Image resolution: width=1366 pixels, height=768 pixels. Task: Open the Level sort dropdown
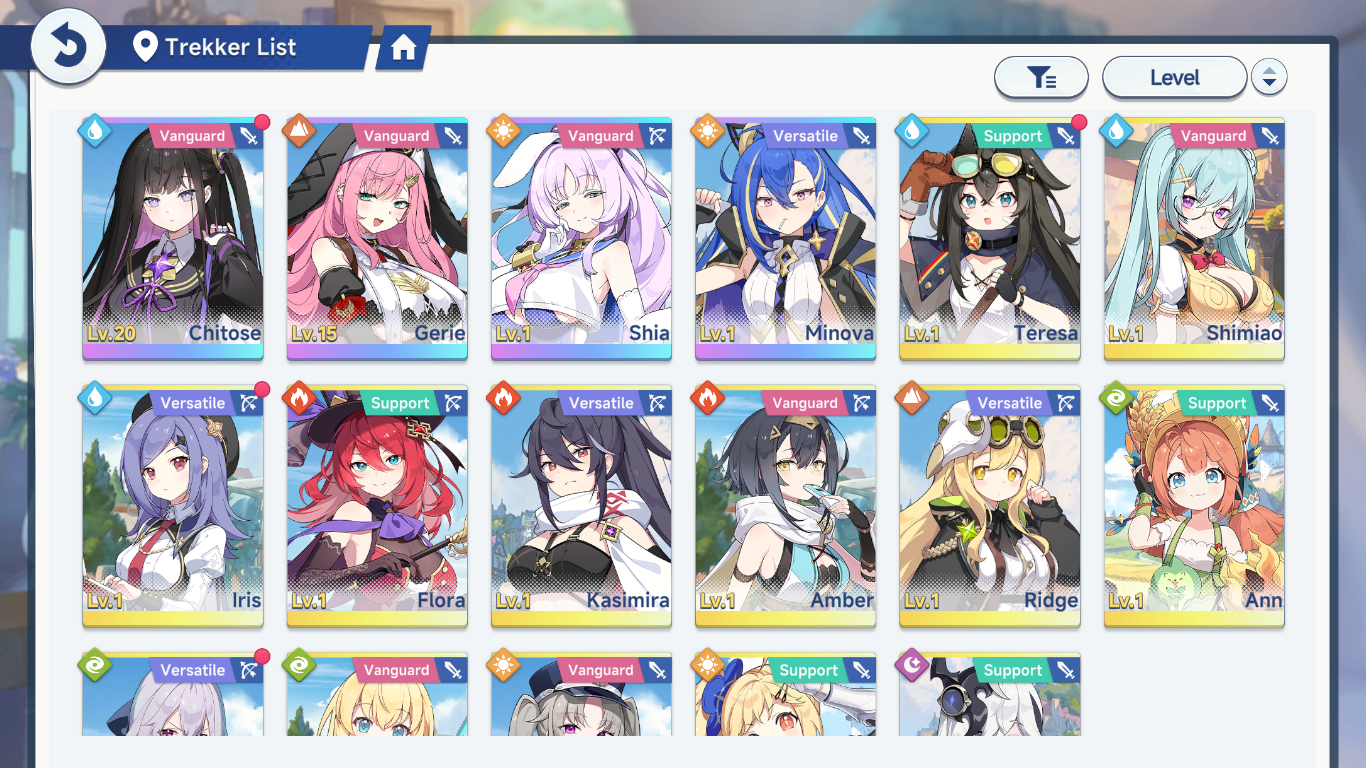click(x=1175, y=77)
